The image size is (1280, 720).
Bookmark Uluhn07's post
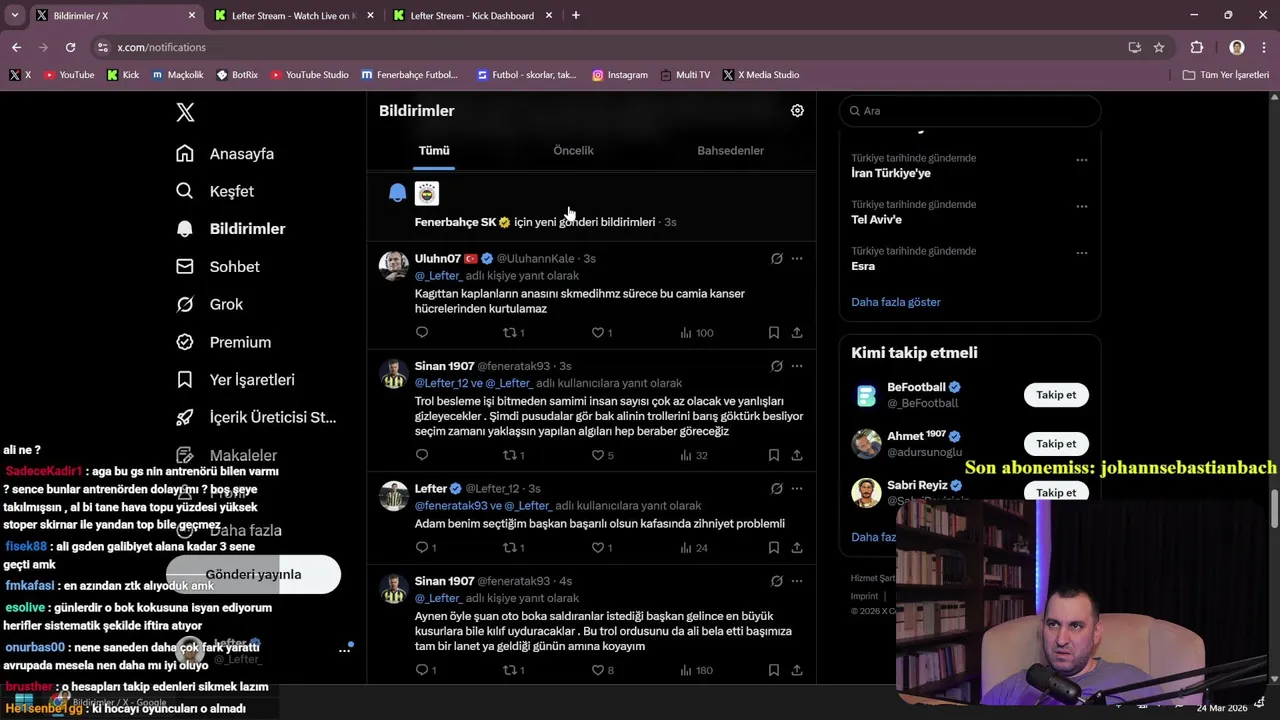(x=774, y=332)
